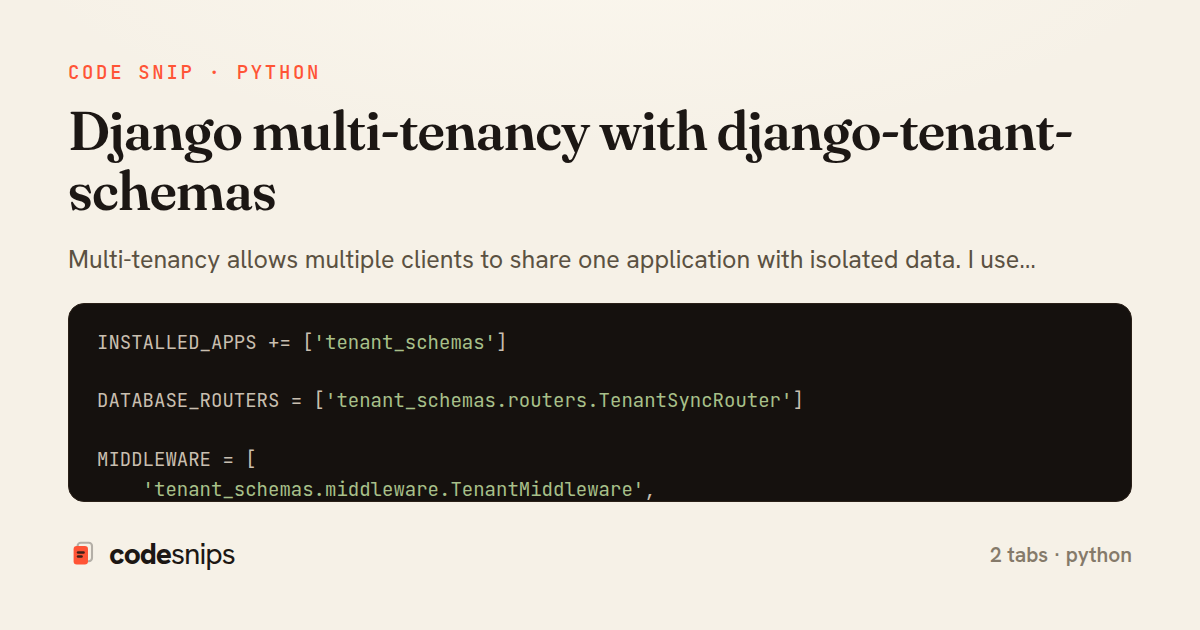Click the codesnips logo icon

(83, 554)
